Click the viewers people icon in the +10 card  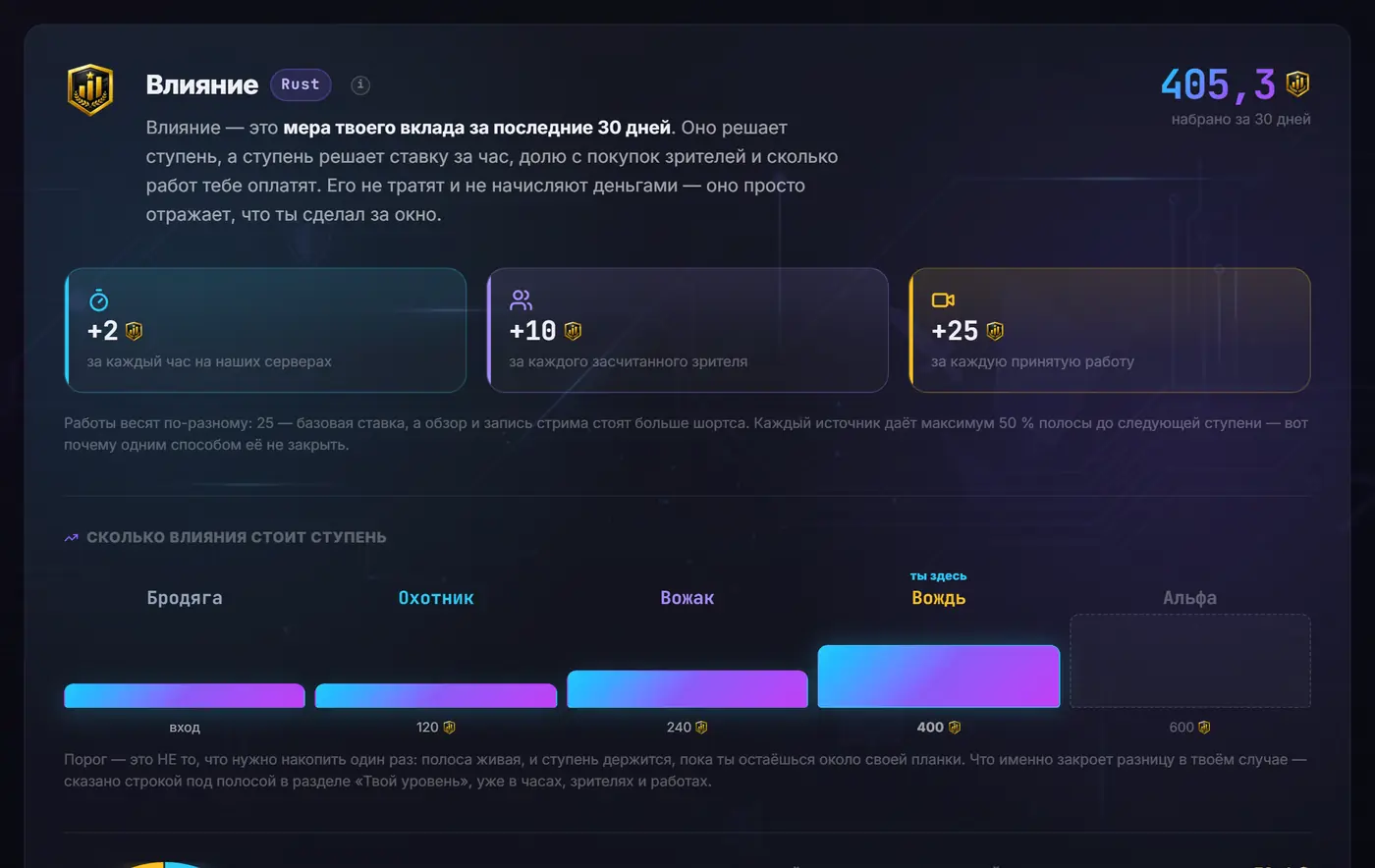tap(521, 299)
